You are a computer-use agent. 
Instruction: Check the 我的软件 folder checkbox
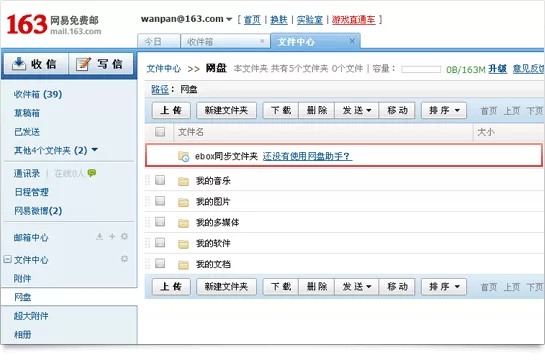(x=160, y=243)
